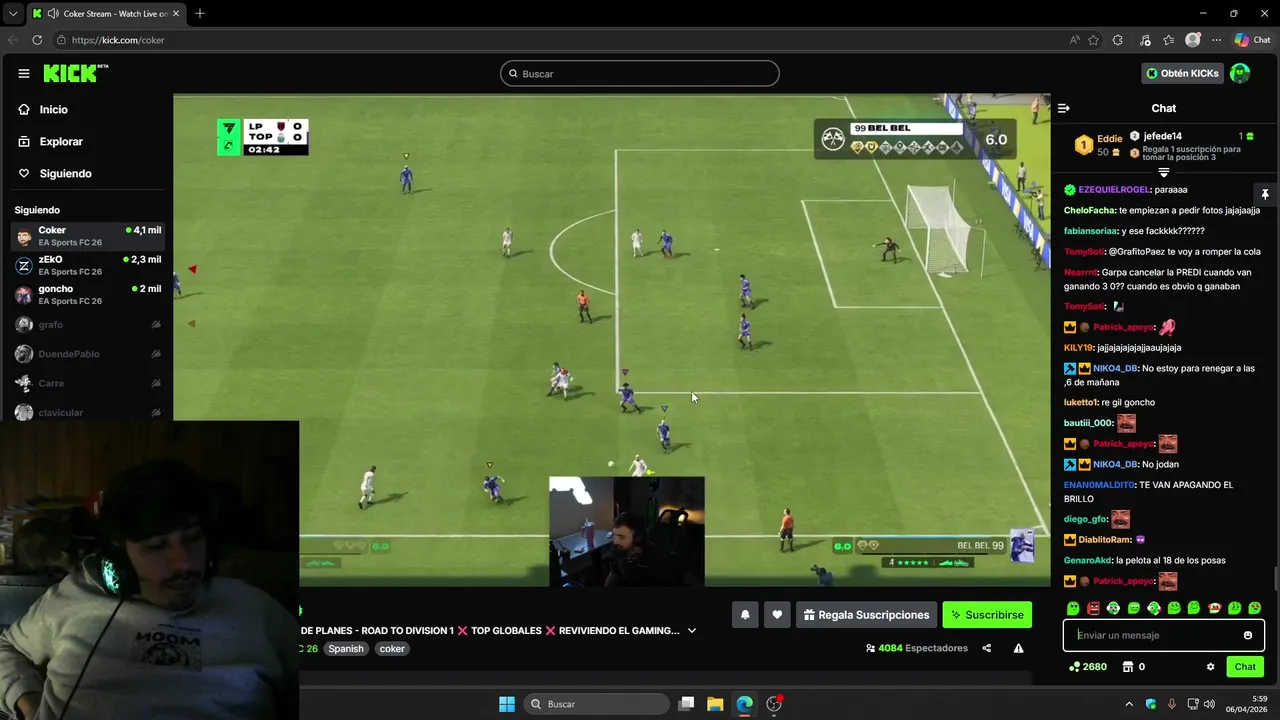Image resolution: width=1280 pixels, height=720 pixels.
Task: Open the shop icon next to 0
Action: (1127, 667)
